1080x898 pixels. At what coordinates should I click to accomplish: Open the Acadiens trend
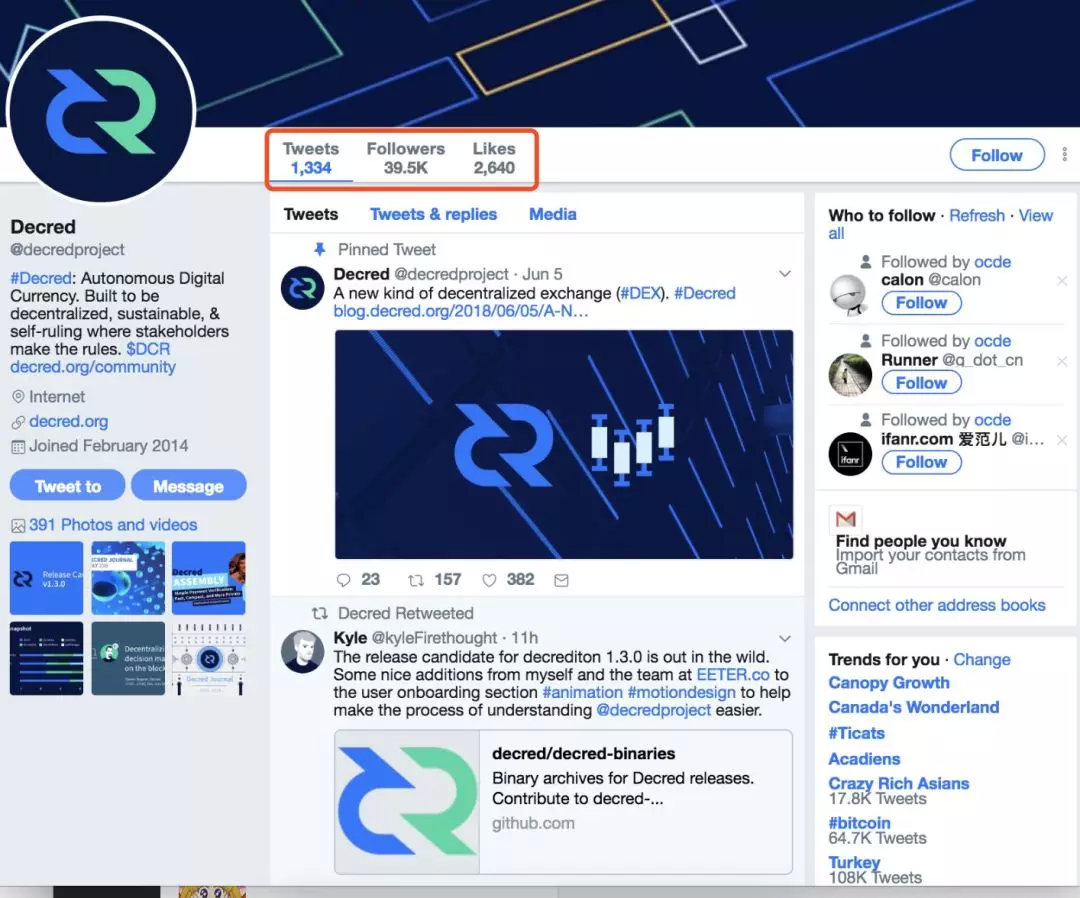tap(864, 759)
